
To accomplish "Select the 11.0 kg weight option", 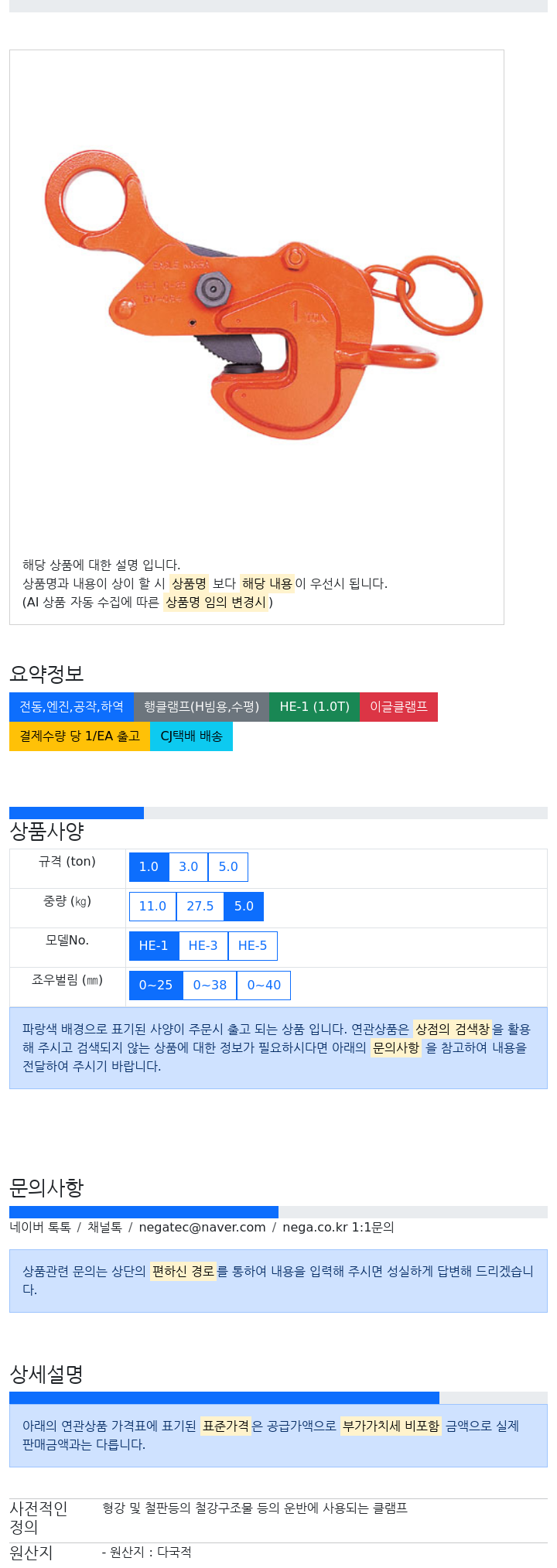I will point(152,907).
